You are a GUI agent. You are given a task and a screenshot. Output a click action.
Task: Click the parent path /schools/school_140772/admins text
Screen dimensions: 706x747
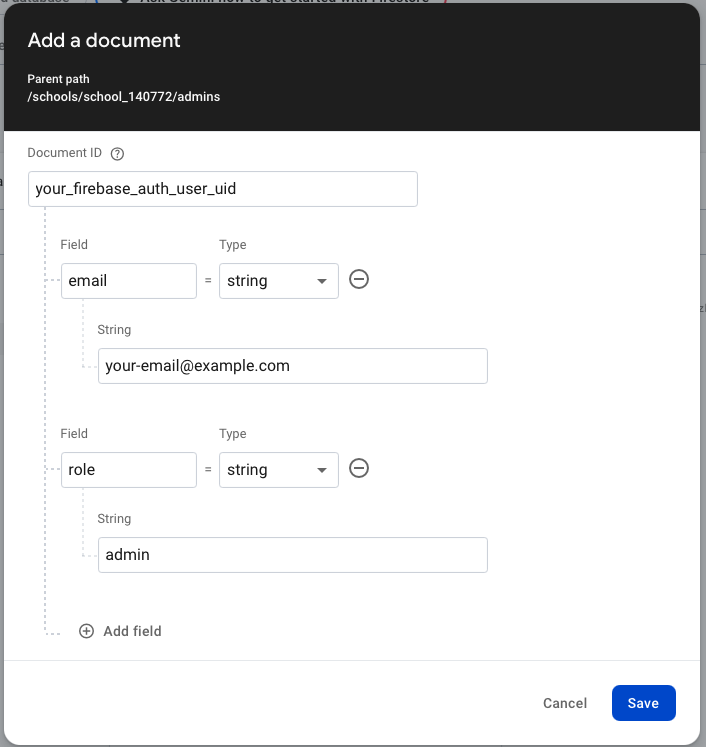[x=124, y=97]
